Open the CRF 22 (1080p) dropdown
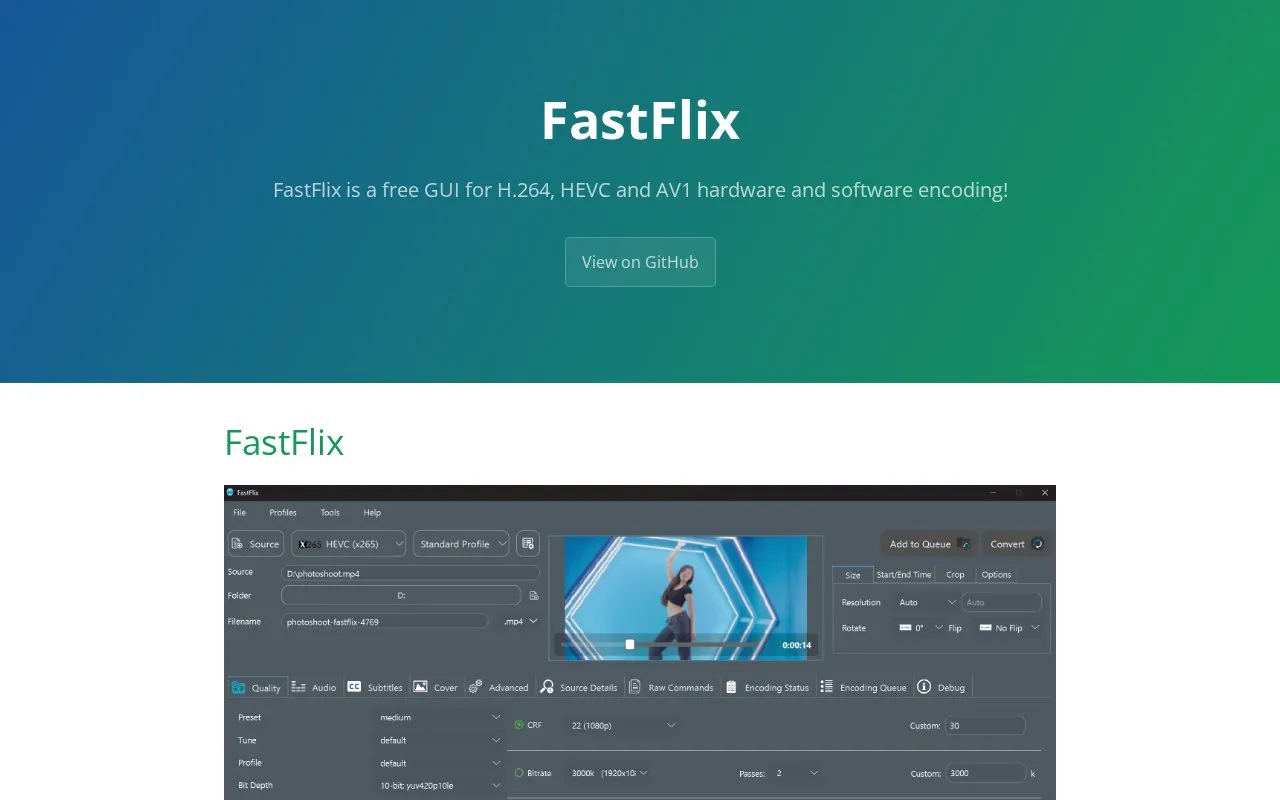Image resolution: width=1280 pixels, height=800 pixels. pyautogui.click(x=622, y=724)
